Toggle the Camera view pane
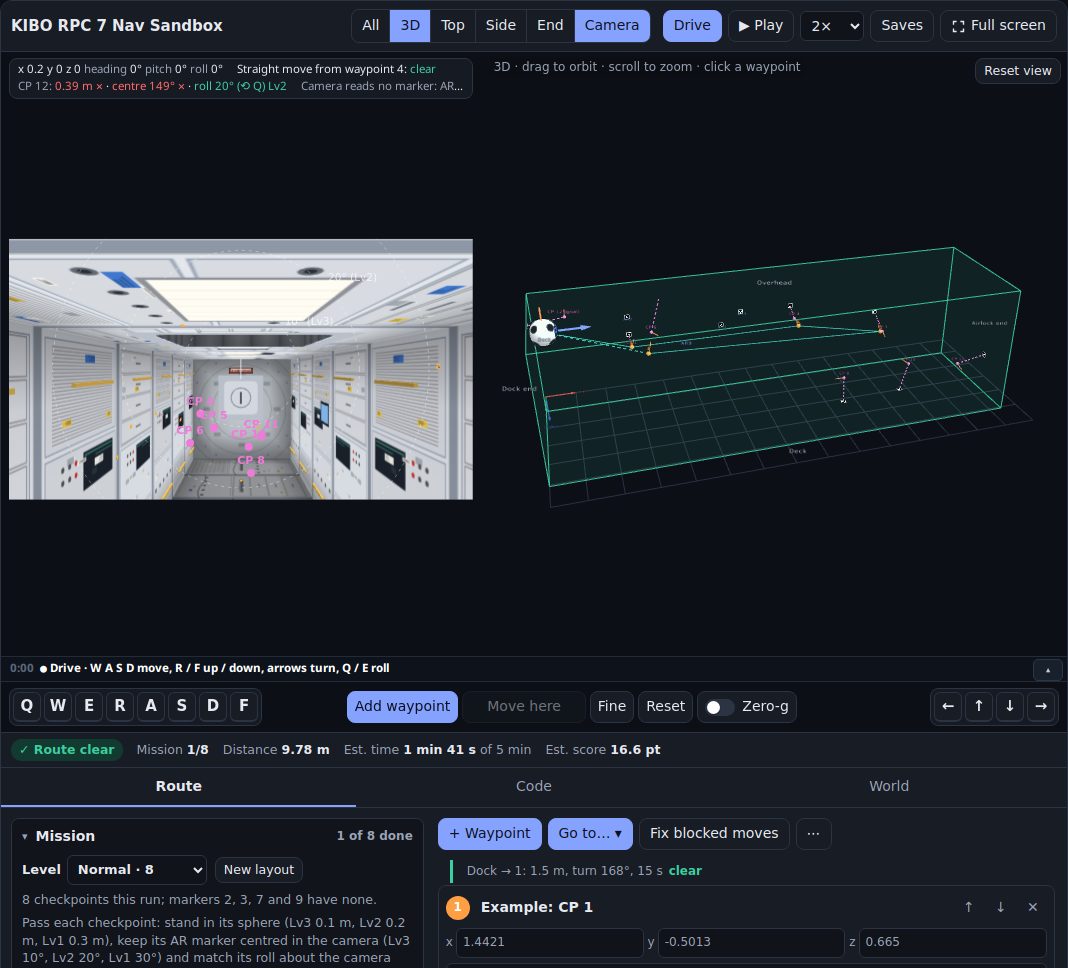Image resolution: width=1068 pixels, height=968 pixels. (612, 26)
